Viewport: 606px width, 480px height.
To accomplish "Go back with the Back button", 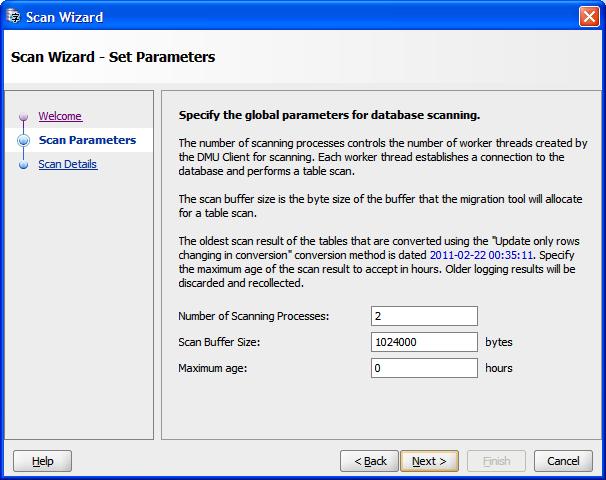I will [x=369, y=461].
